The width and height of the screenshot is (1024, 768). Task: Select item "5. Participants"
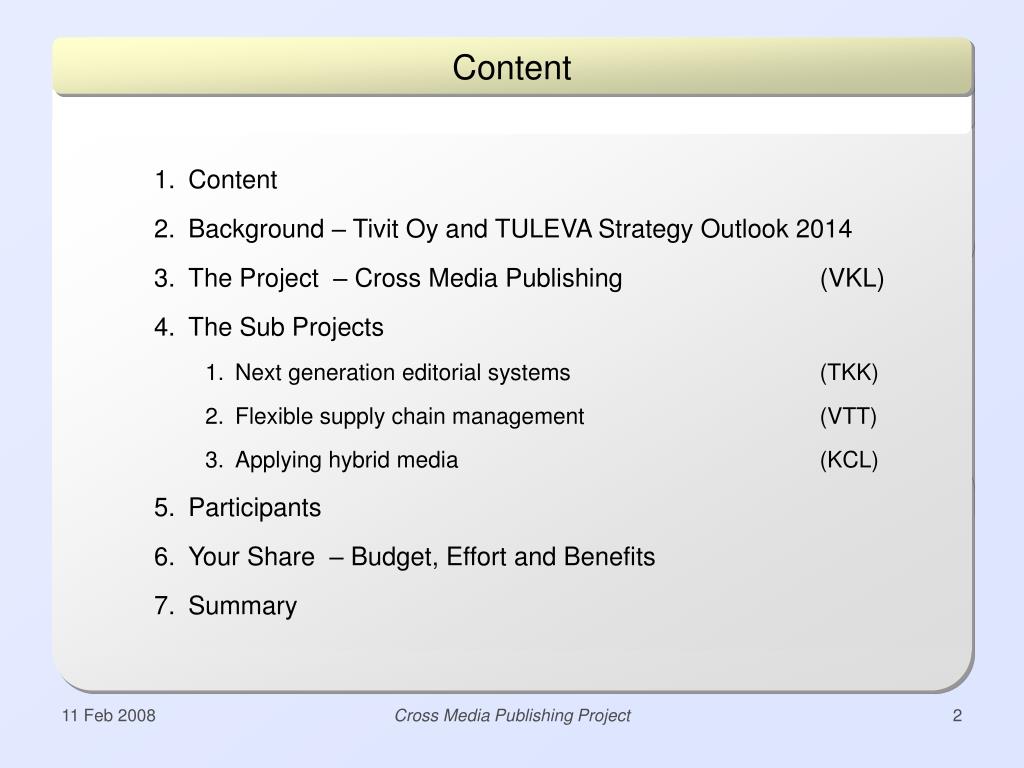pos(238,508)
